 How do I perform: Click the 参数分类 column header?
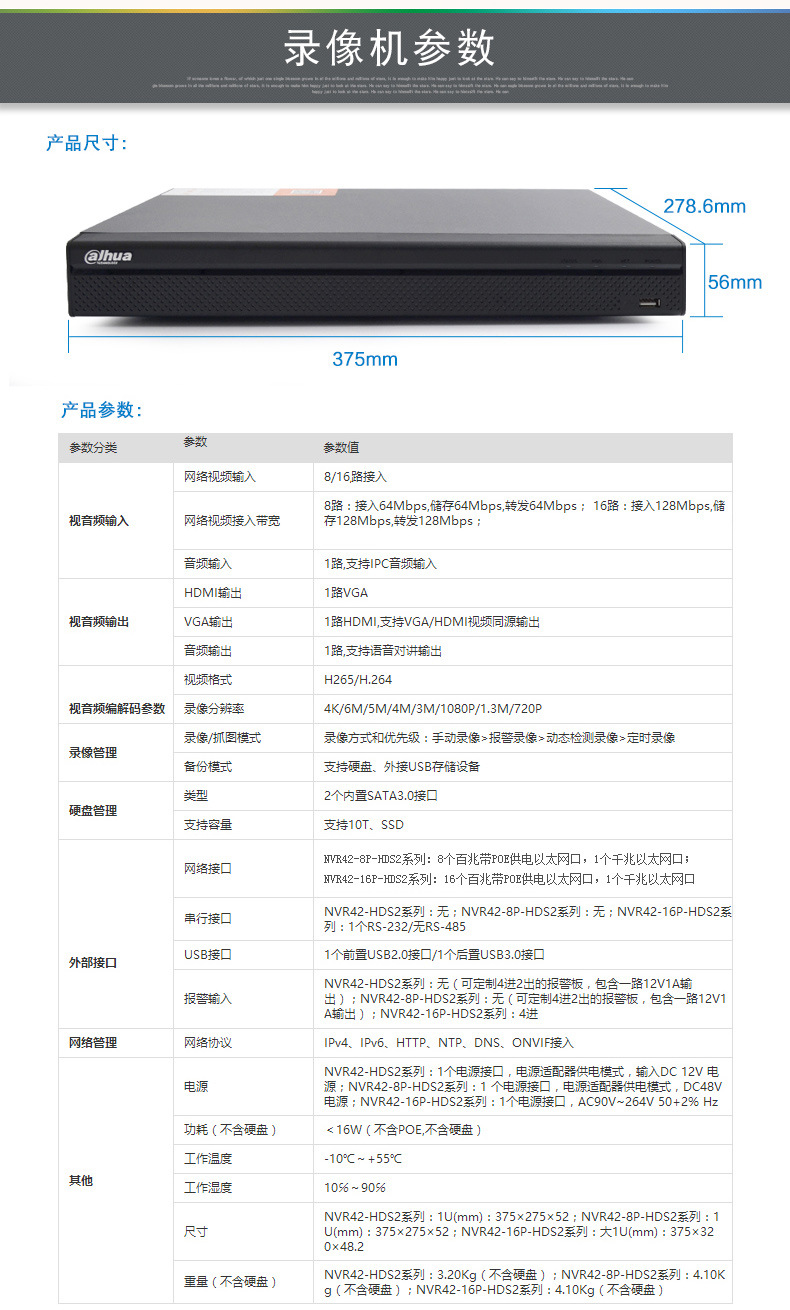tap(93, 448)
